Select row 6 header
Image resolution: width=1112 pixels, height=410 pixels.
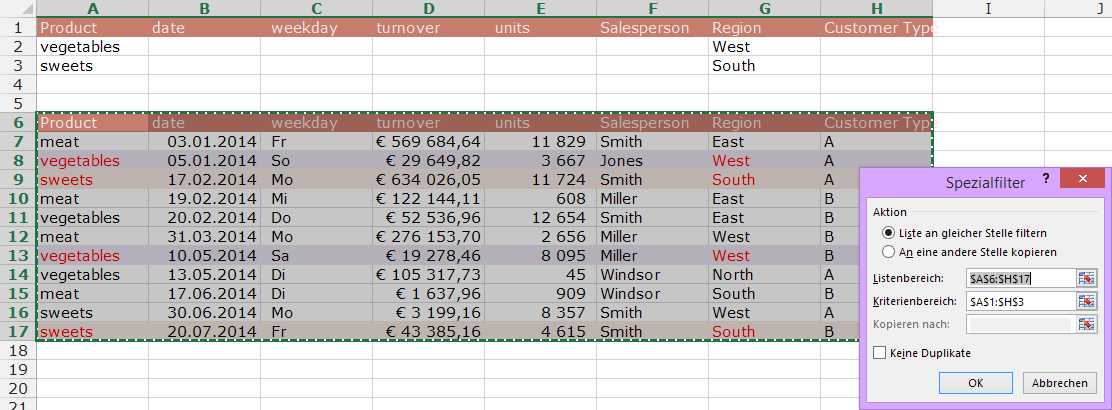[17, 123]
